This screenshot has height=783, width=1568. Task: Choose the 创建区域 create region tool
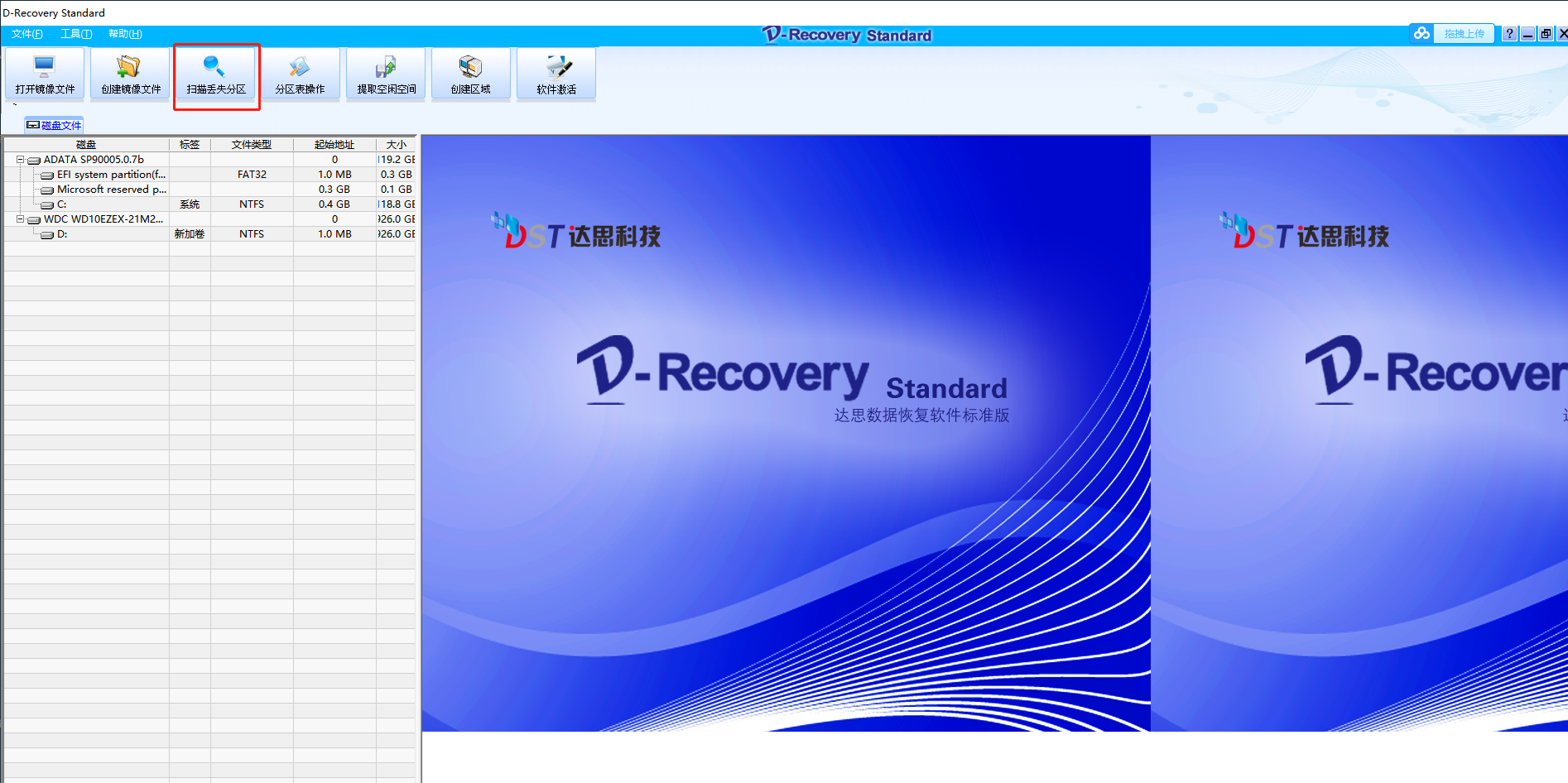pyautogui.click(x=471, y=74)
